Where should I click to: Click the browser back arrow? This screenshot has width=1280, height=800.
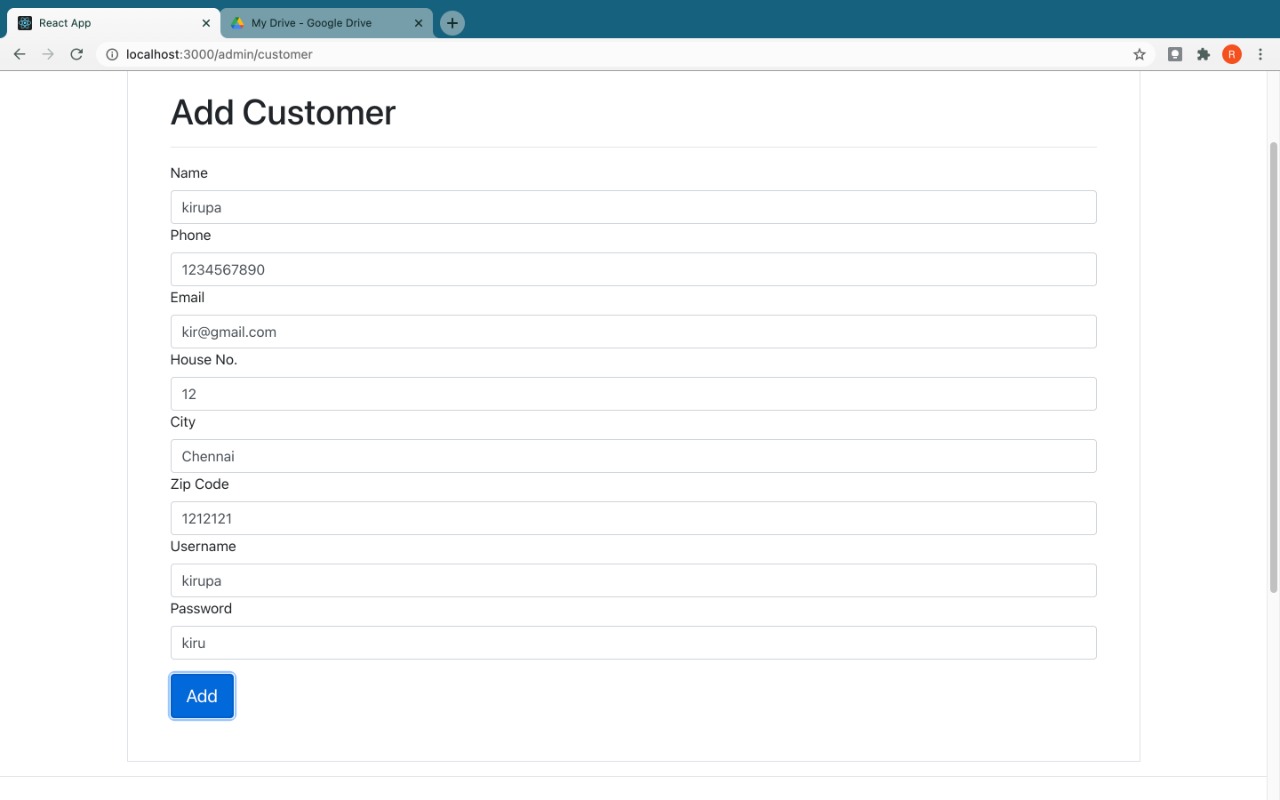(19, 54)
